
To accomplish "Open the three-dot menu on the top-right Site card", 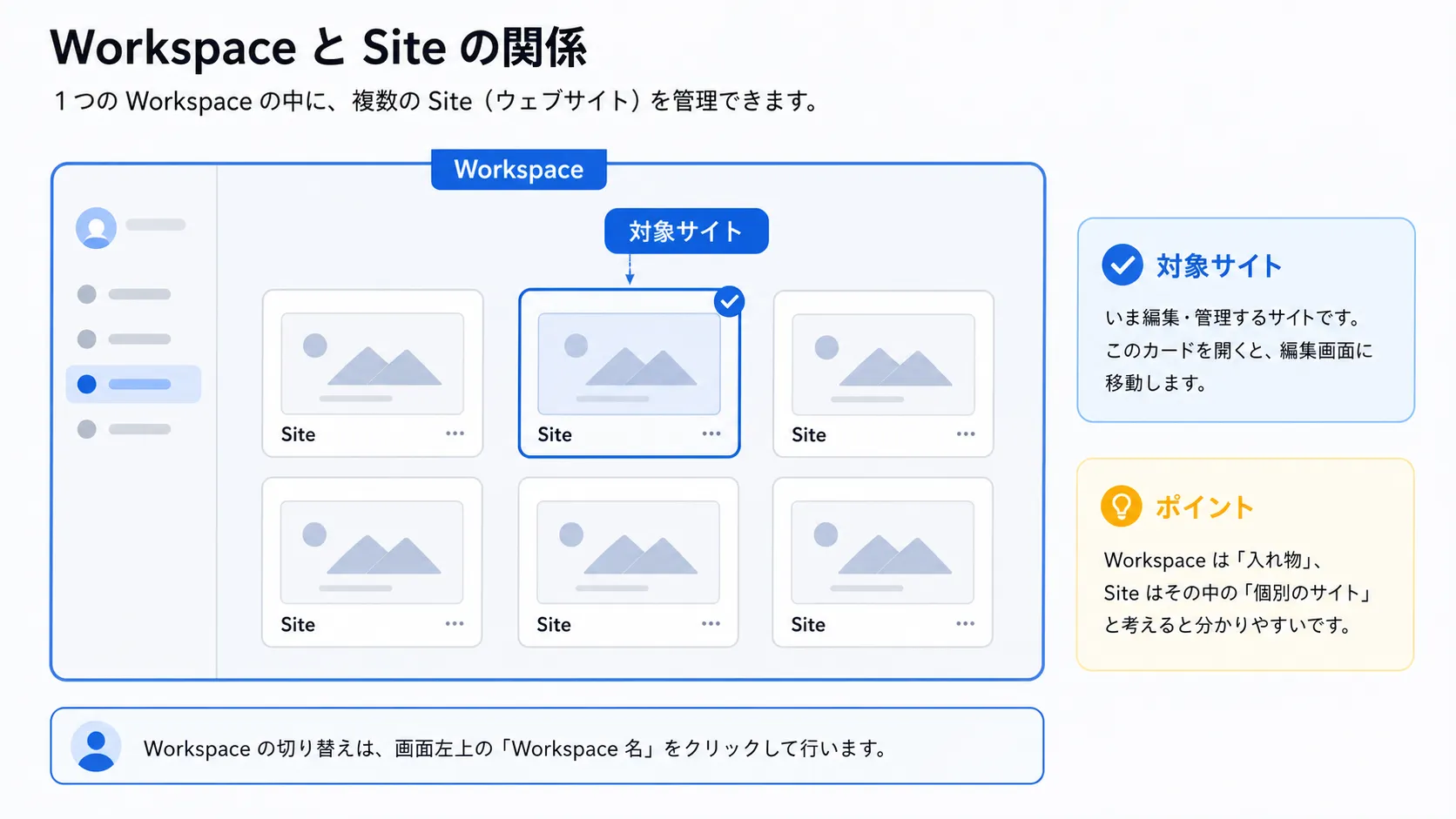I will 966,433.
